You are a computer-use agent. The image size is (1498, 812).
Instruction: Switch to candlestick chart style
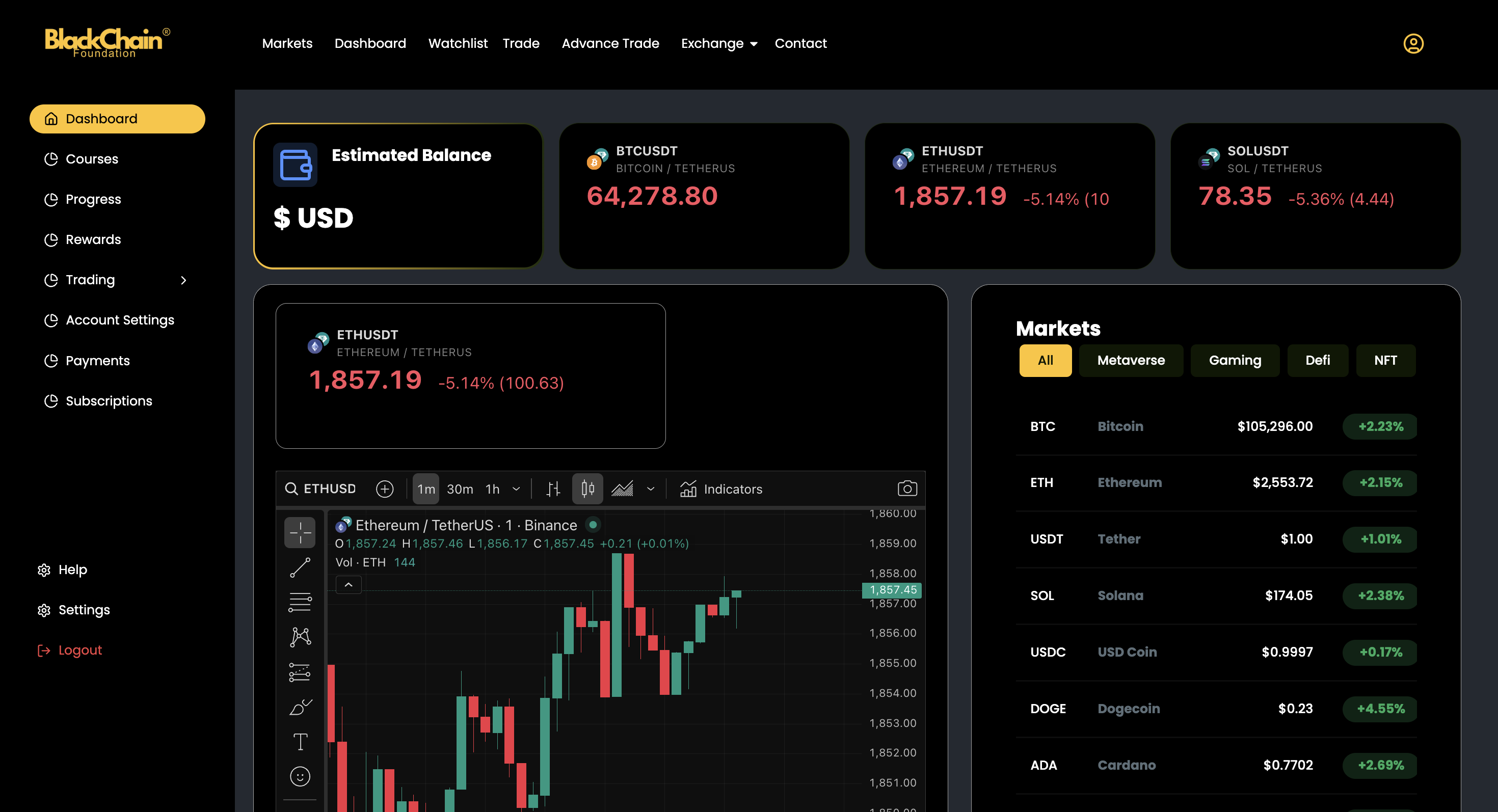[x=587, y=488]
